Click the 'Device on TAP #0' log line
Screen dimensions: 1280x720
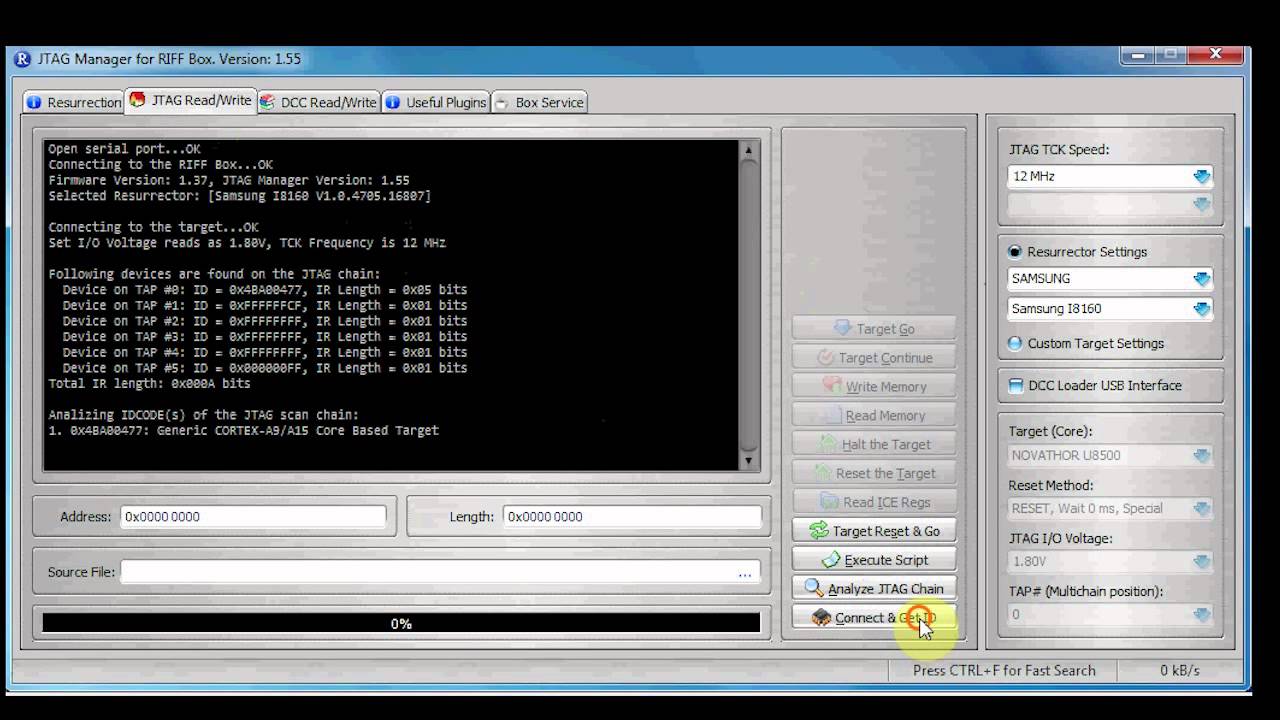tap(264, 290)
